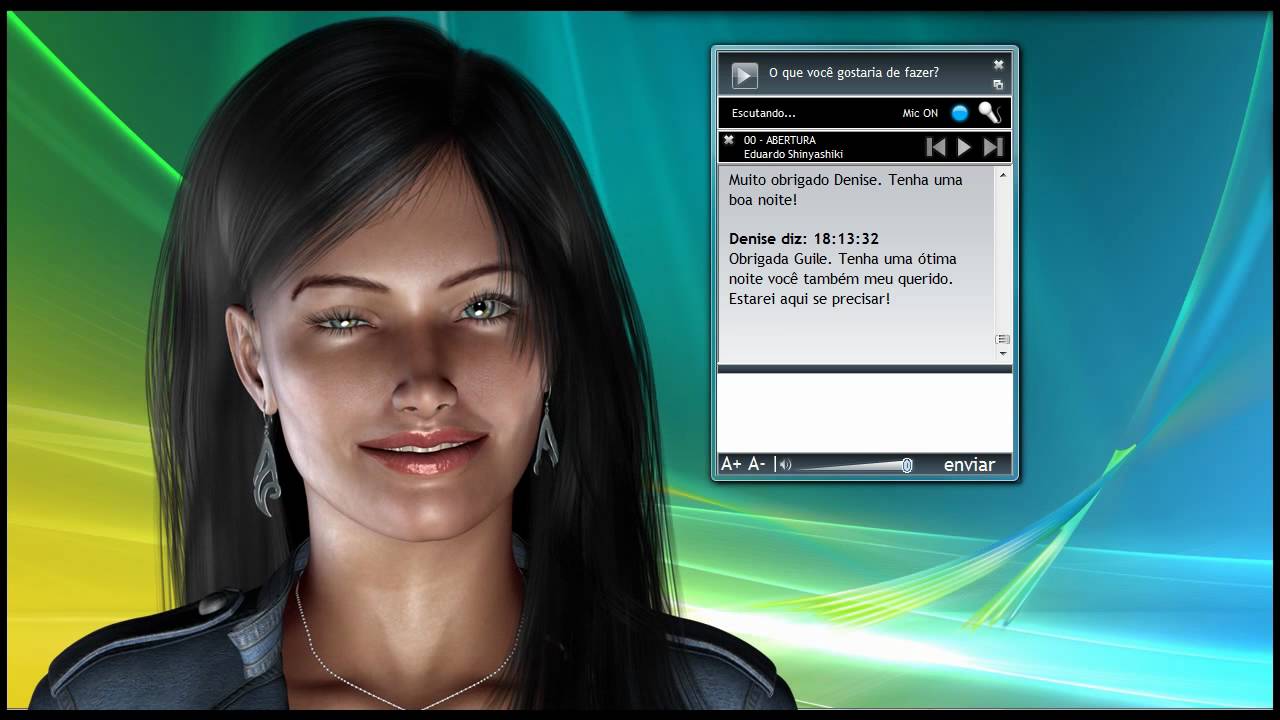1280x720 pixels.
Task: Click the chat scrollbar down arrow
Action: (x=1003, y=354)
